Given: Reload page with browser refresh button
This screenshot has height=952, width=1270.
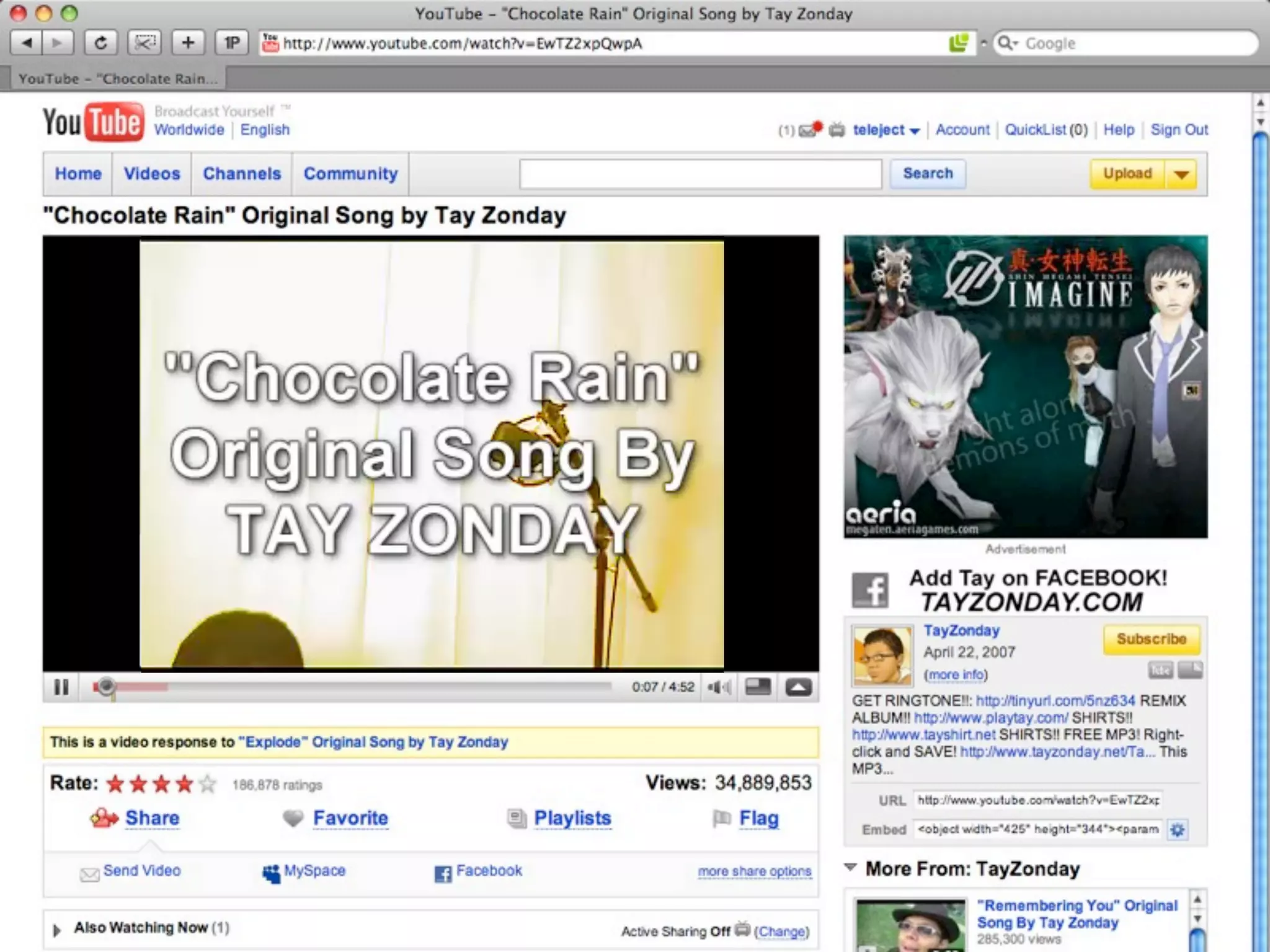Looking at the screenshot, I should 100,43.
